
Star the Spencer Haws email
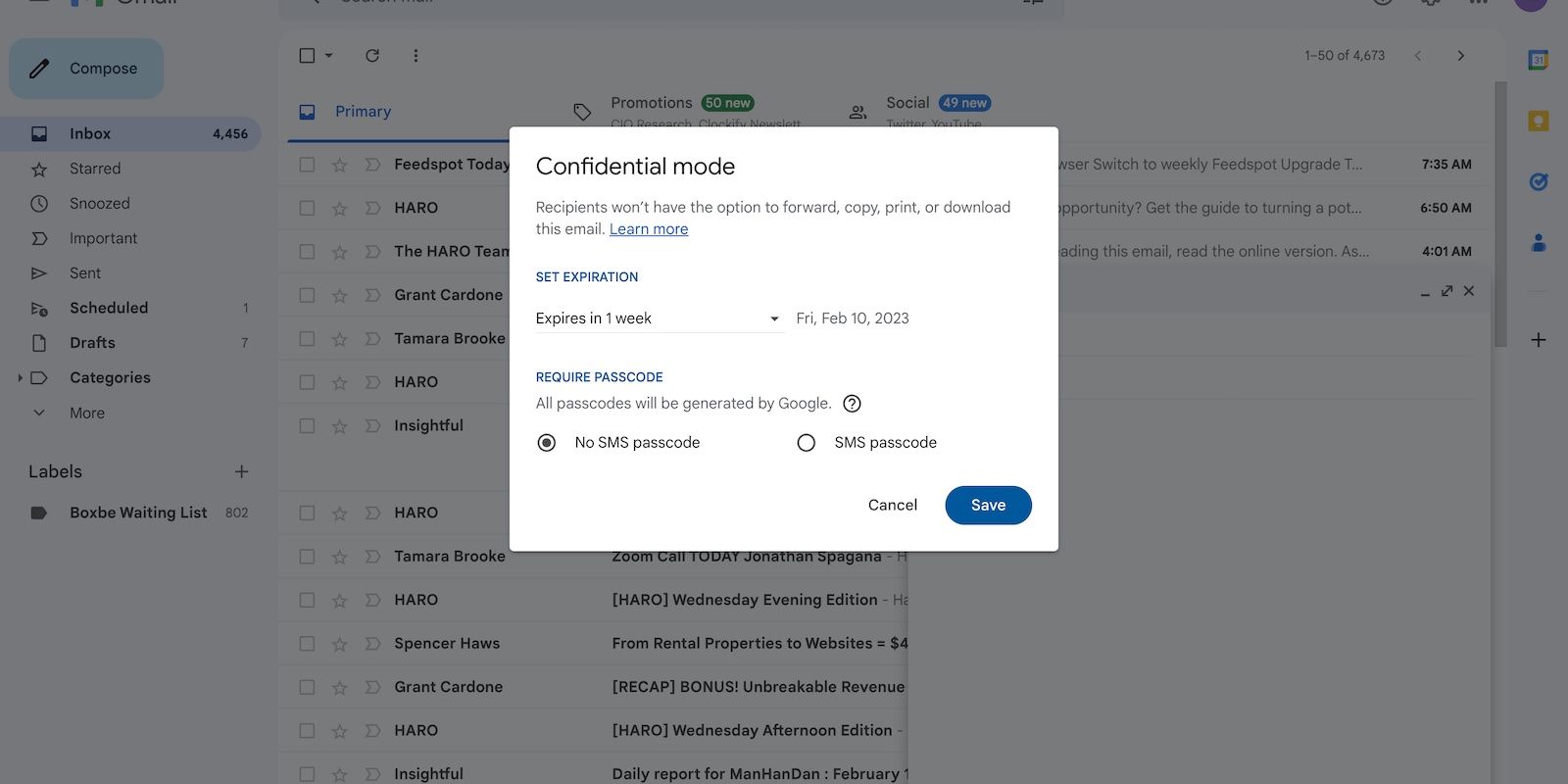[339, 644]
